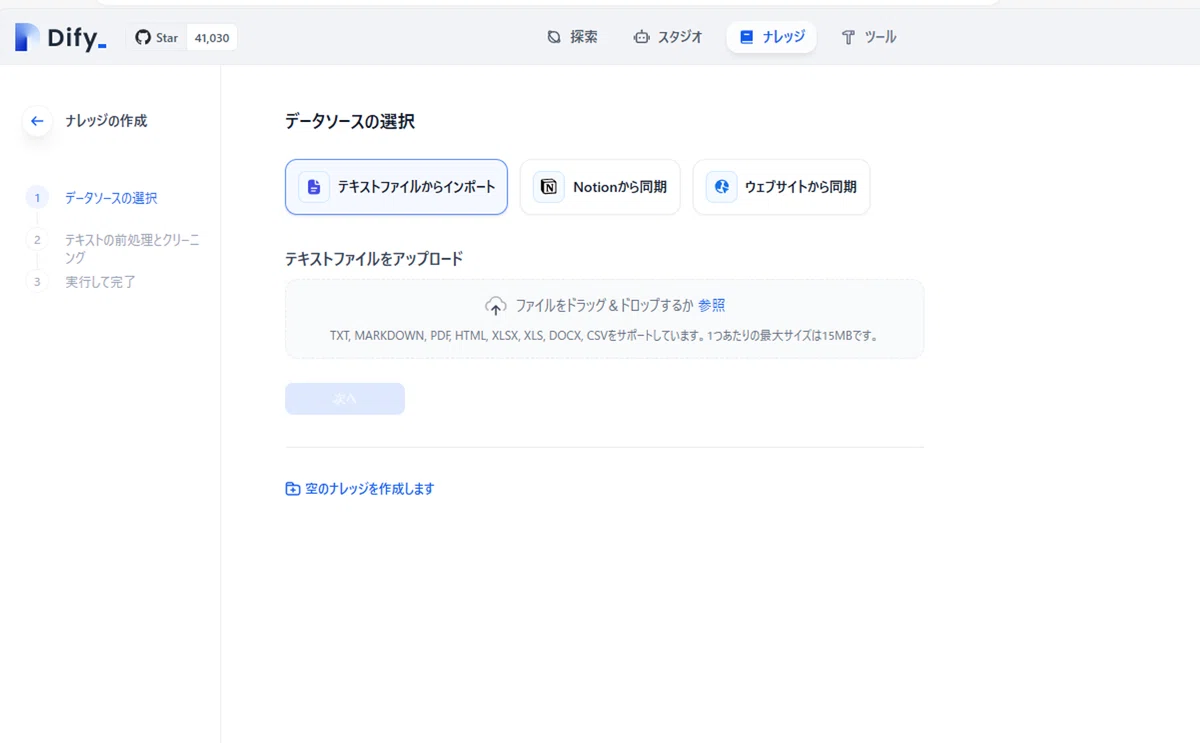
Task: Click the GitHub octocat icon
Action: [x=143, y=38]
